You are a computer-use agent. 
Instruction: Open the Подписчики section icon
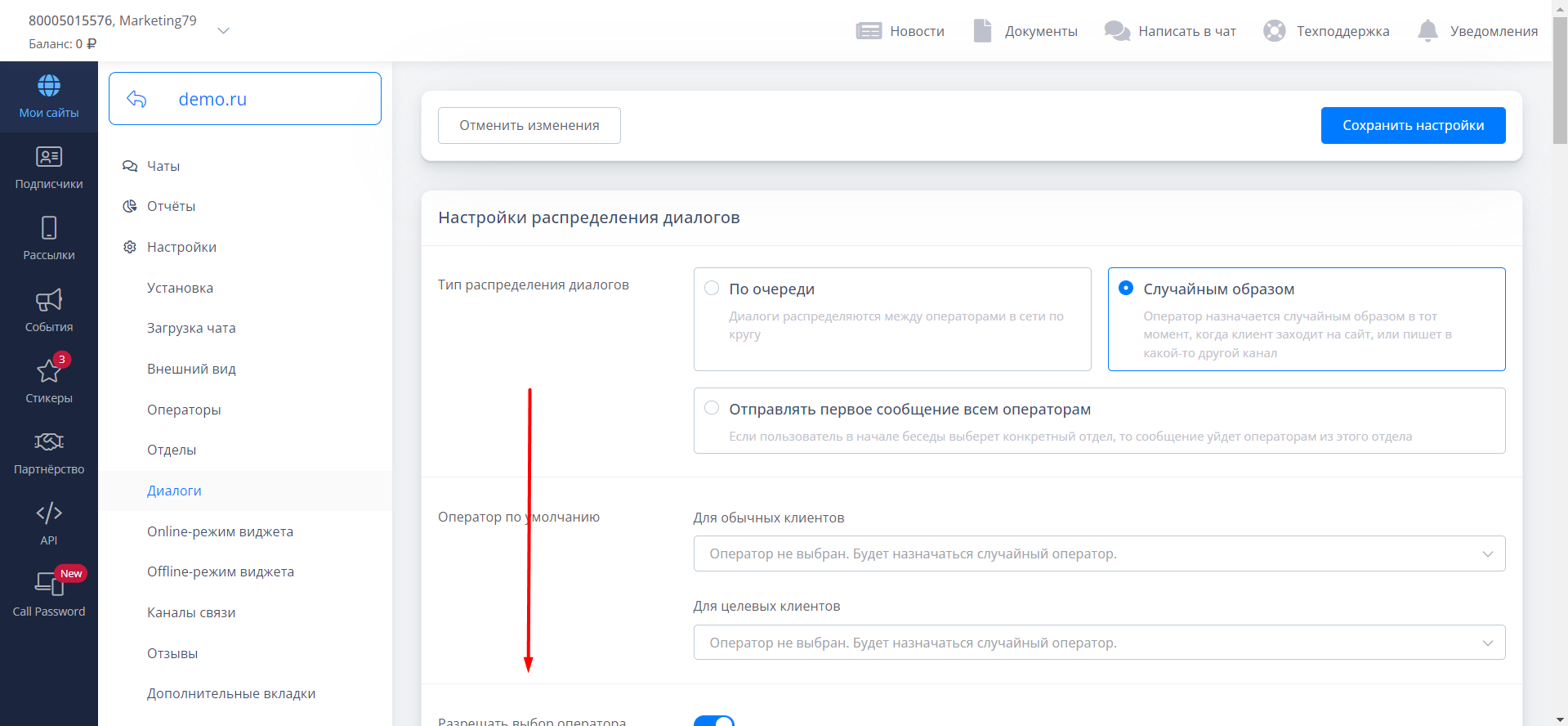49,157
